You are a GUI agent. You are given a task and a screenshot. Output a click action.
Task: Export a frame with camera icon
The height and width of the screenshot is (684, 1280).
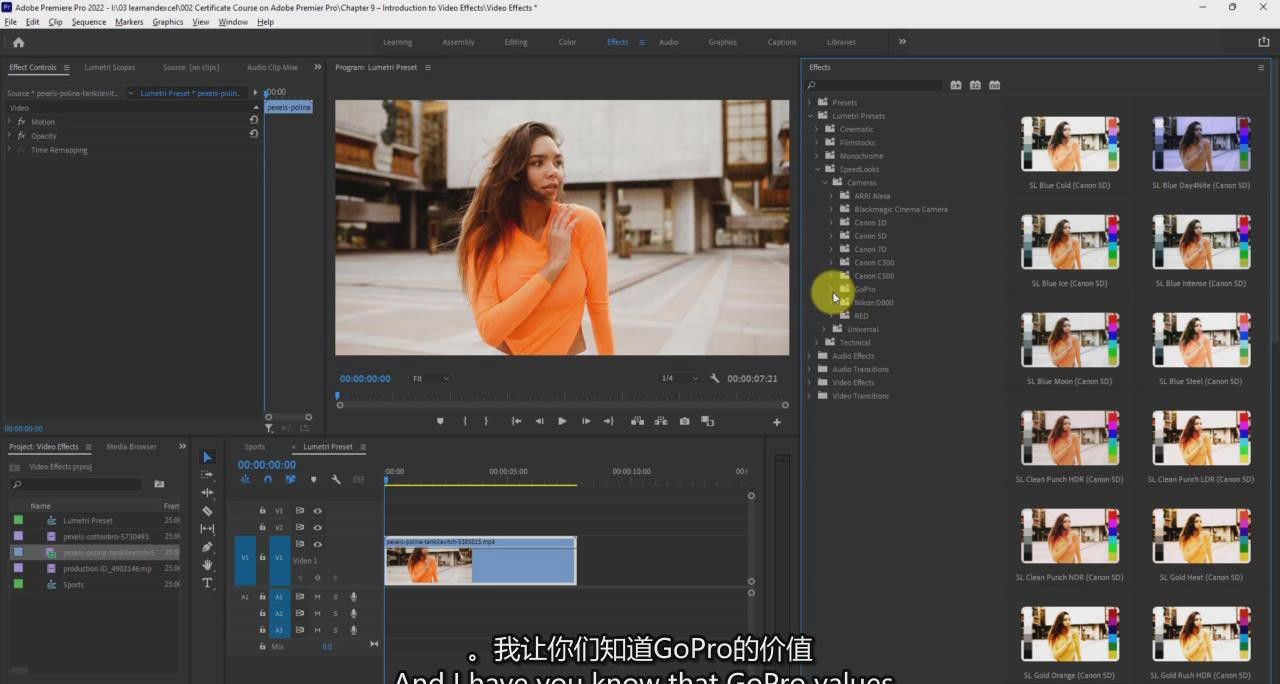click(x=685, y=421)
